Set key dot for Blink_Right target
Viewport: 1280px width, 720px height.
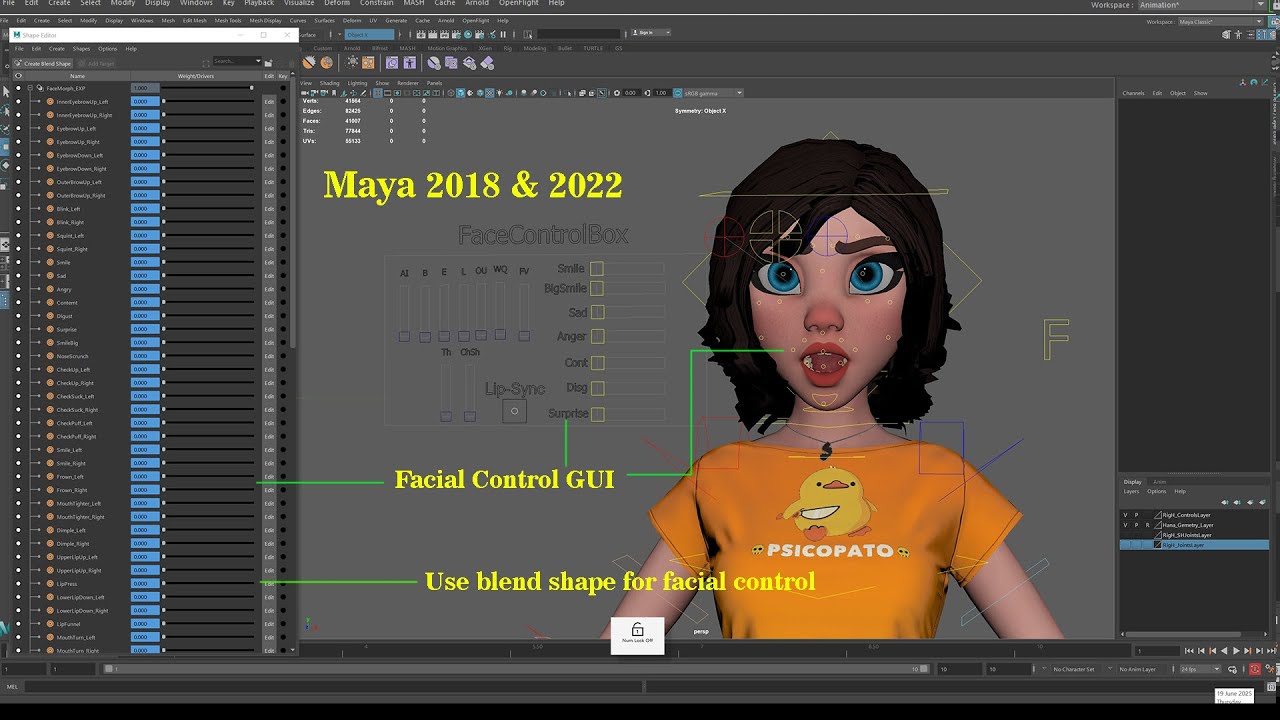[284, 222]
